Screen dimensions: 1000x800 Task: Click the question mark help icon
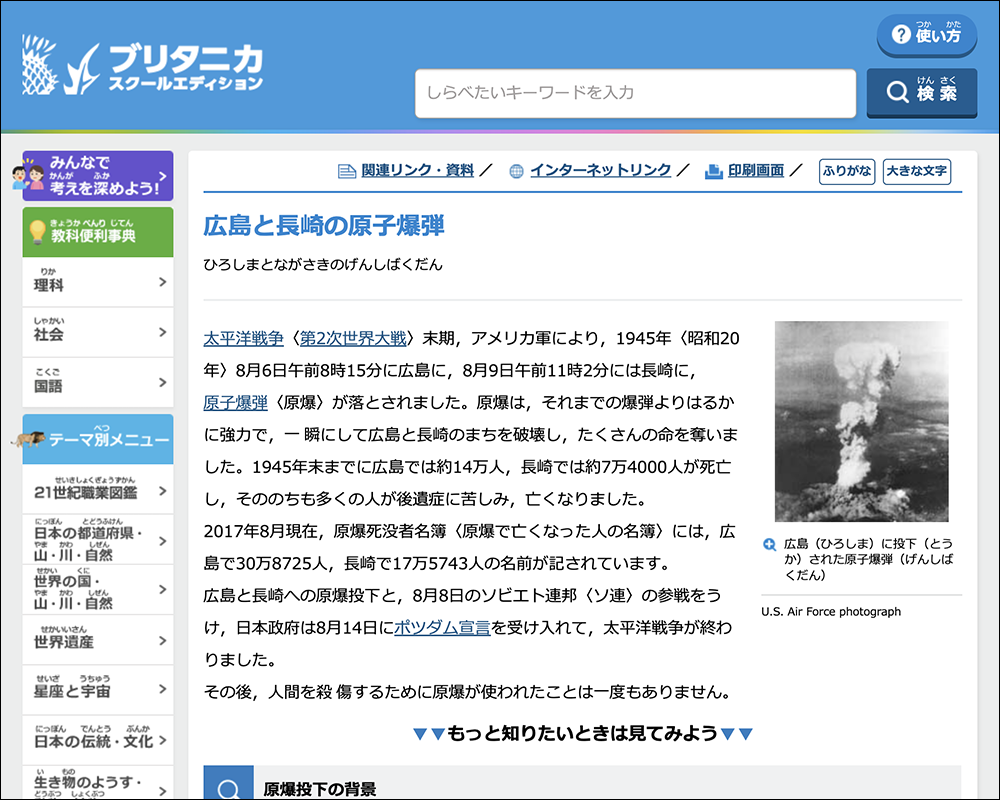901,34
